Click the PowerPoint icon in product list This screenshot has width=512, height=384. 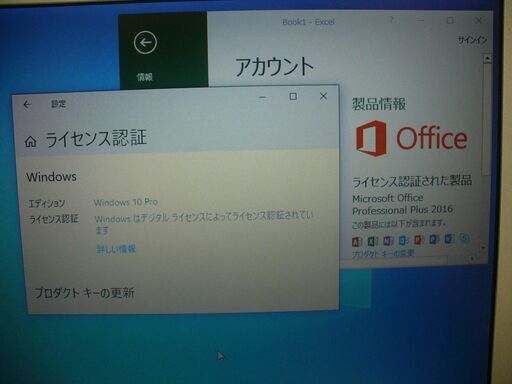pyautogui.click(x=419, y=240)
